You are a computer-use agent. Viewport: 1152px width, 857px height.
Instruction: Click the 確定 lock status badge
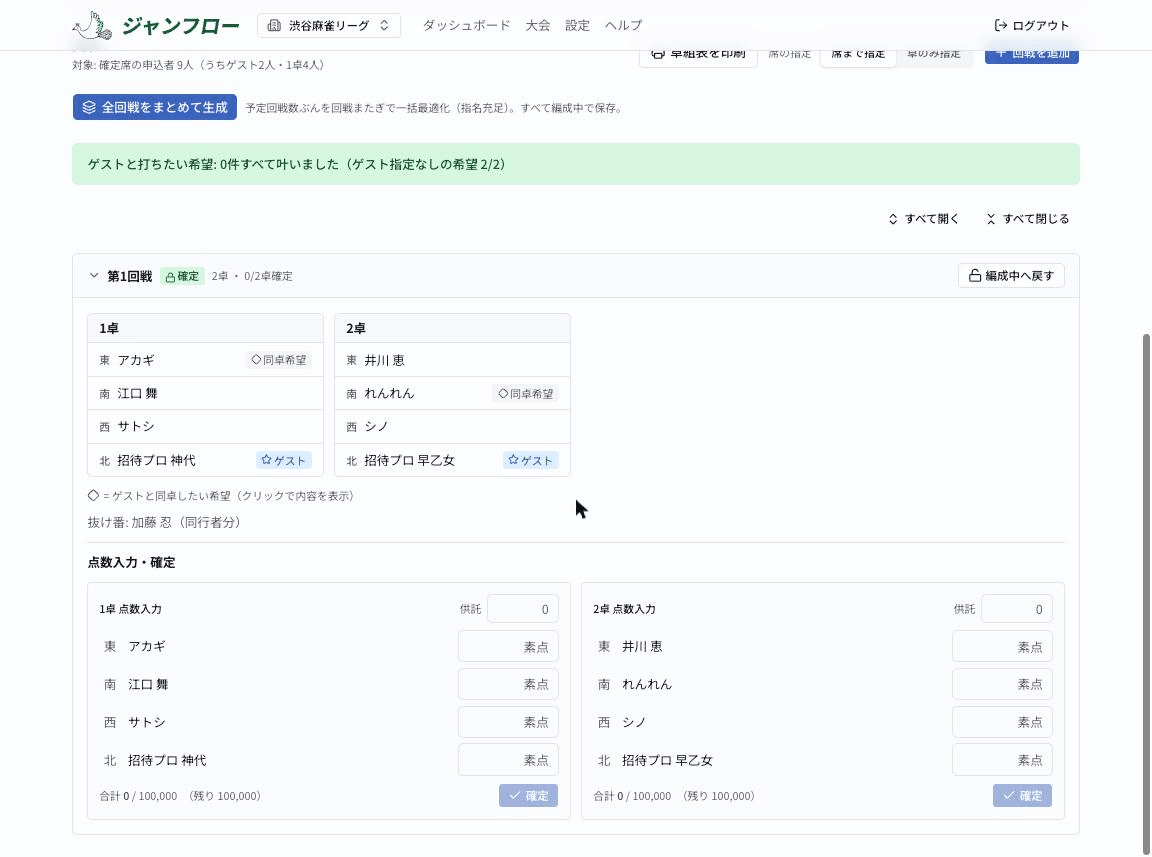point(182,276)
